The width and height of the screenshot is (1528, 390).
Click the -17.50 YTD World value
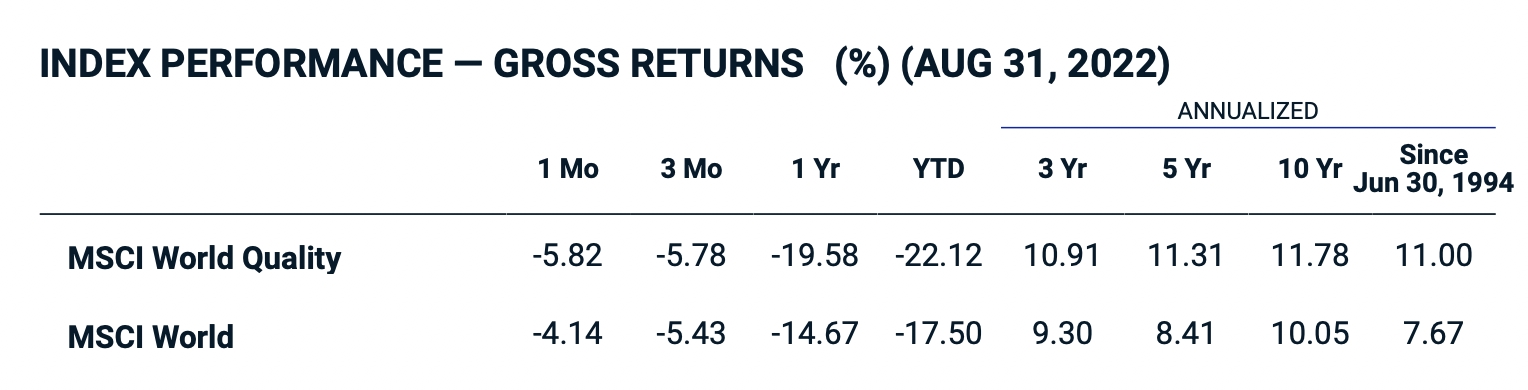coord(938,332)
